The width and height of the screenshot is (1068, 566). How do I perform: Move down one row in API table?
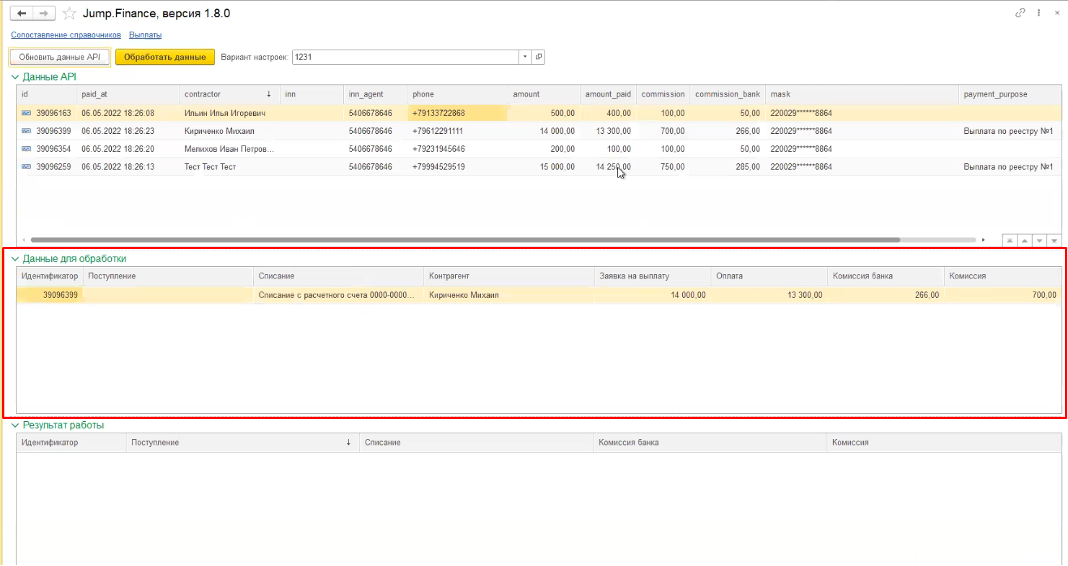(x=1040, y=241)
